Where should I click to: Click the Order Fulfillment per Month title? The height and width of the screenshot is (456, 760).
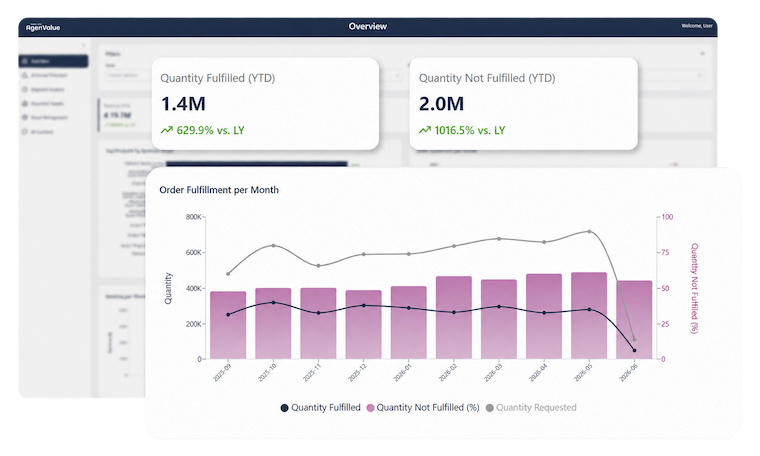(219, 190)
